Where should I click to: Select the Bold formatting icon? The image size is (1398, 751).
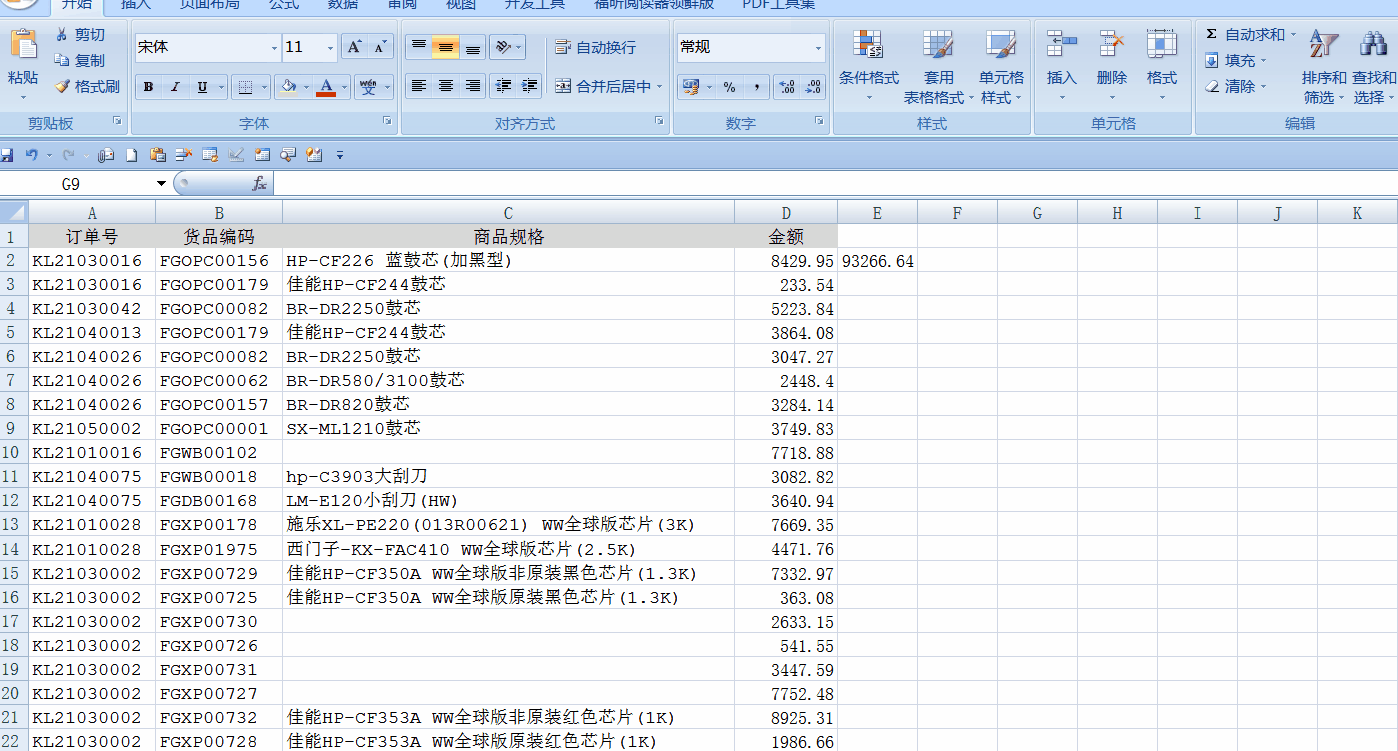click(x=147, y=86)
